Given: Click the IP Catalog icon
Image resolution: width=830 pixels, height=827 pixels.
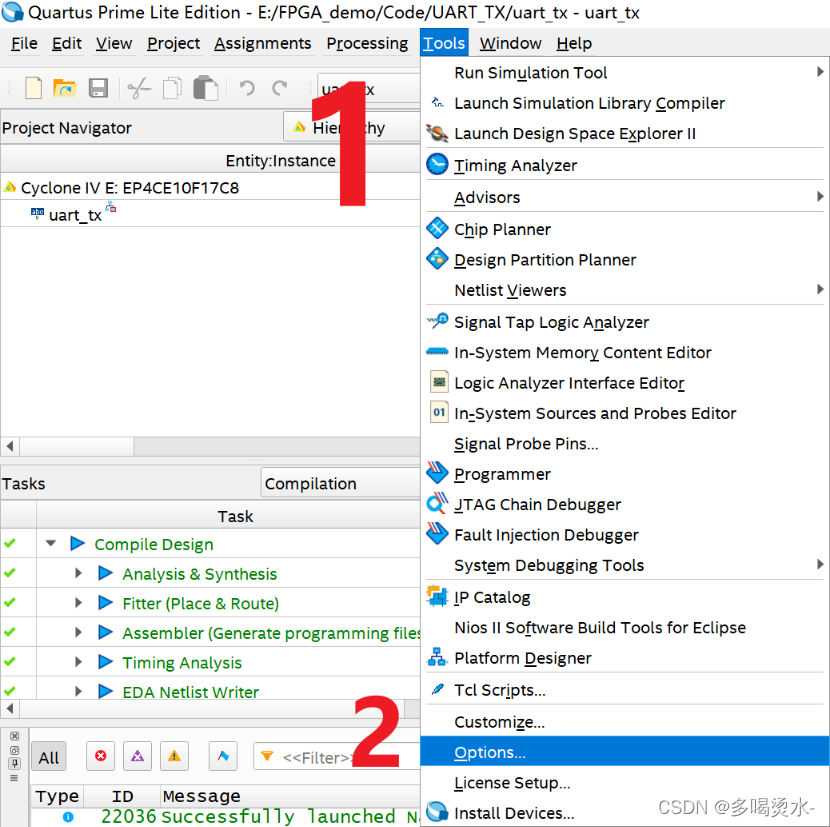Looking at the screenshot, I should pos(437,596).
